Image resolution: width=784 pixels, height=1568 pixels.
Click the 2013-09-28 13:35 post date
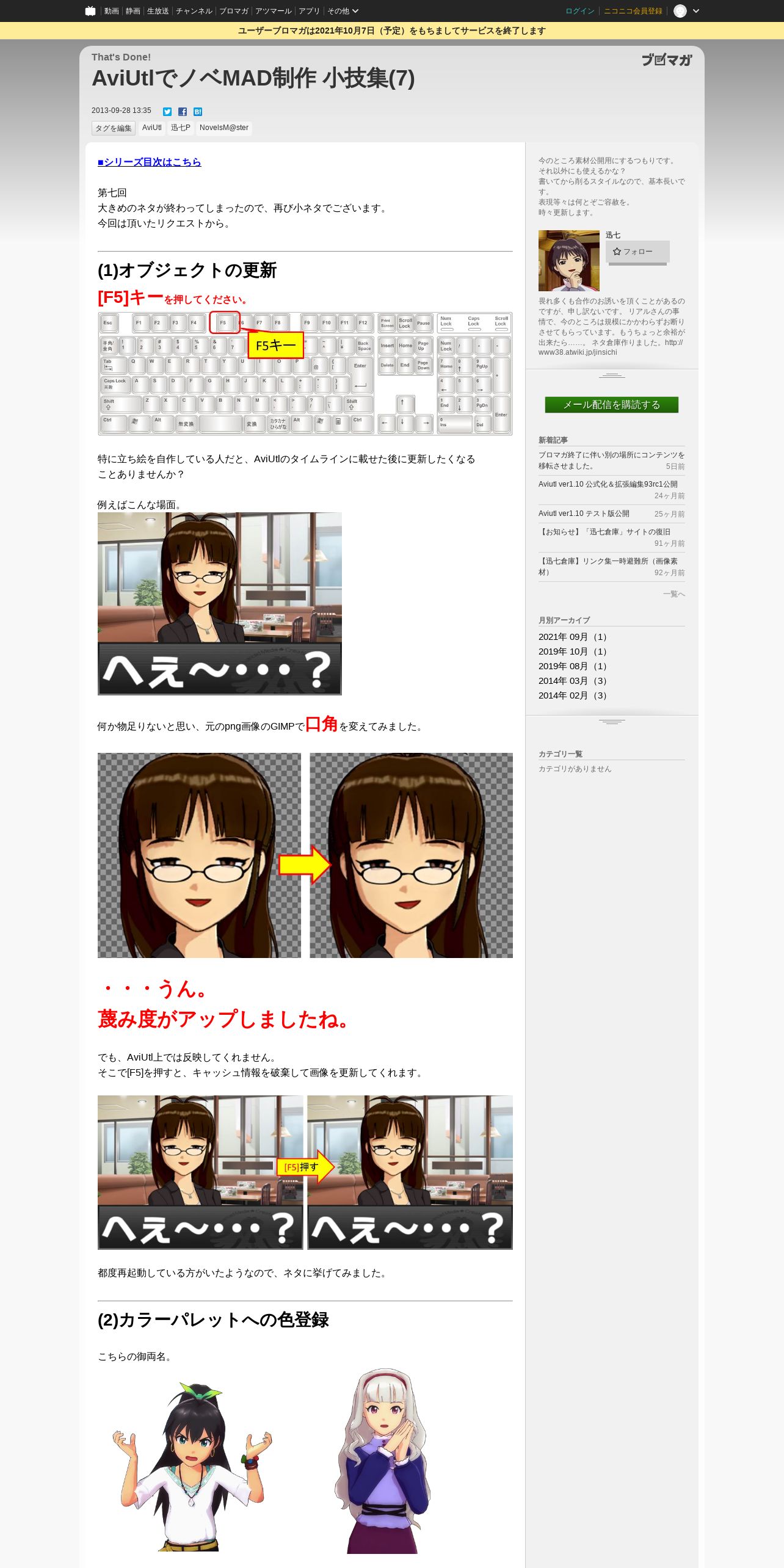(x=122, y=111)
